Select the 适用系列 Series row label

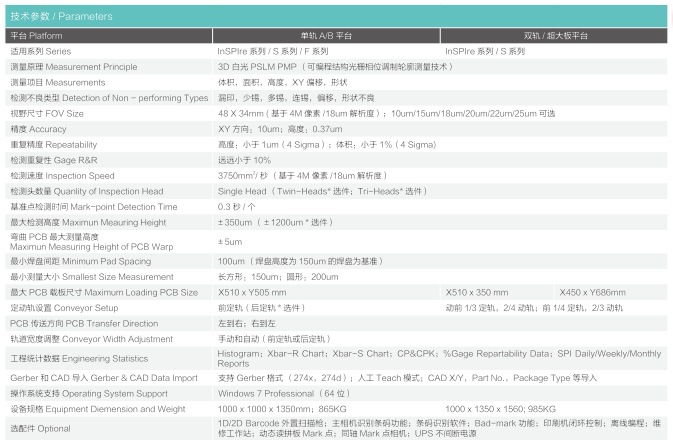click(41, 50)
